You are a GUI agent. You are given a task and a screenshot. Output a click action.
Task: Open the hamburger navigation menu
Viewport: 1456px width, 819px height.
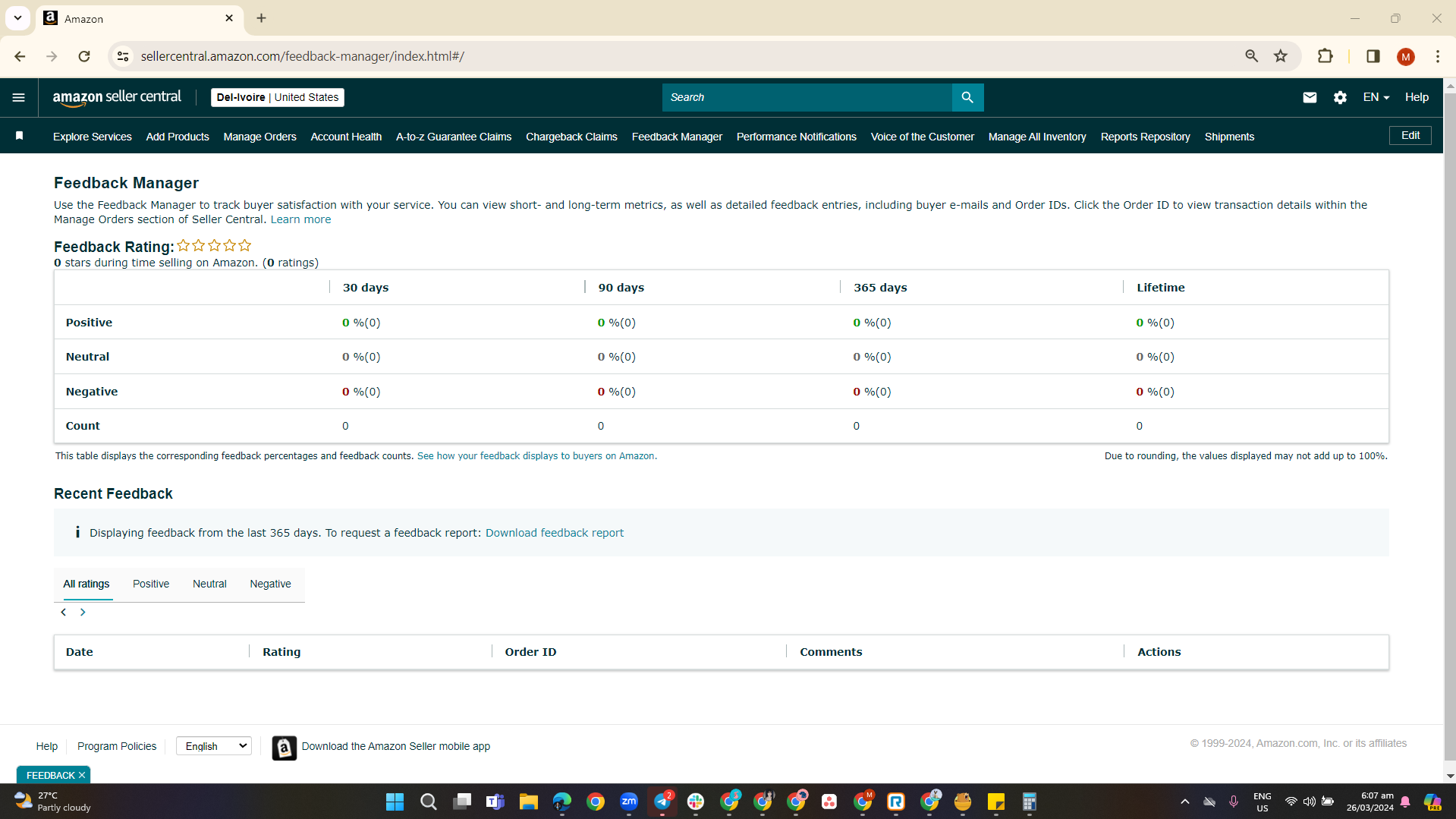[x=19, y=97]
